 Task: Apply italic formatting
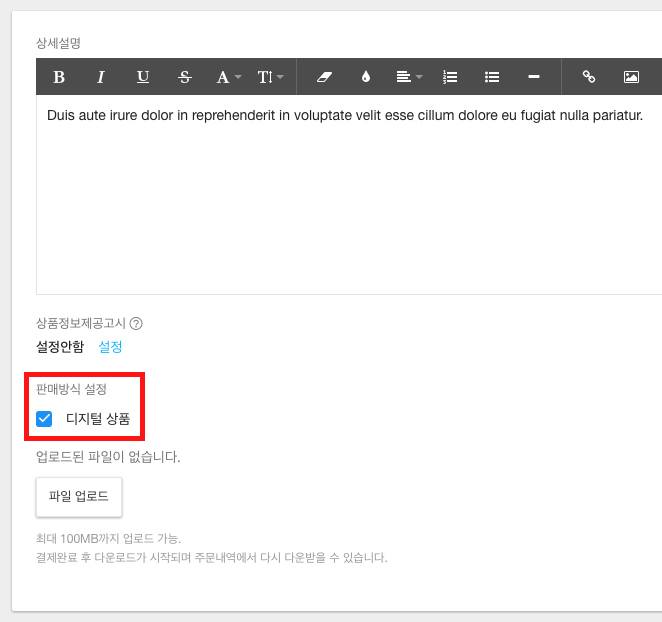101,77
